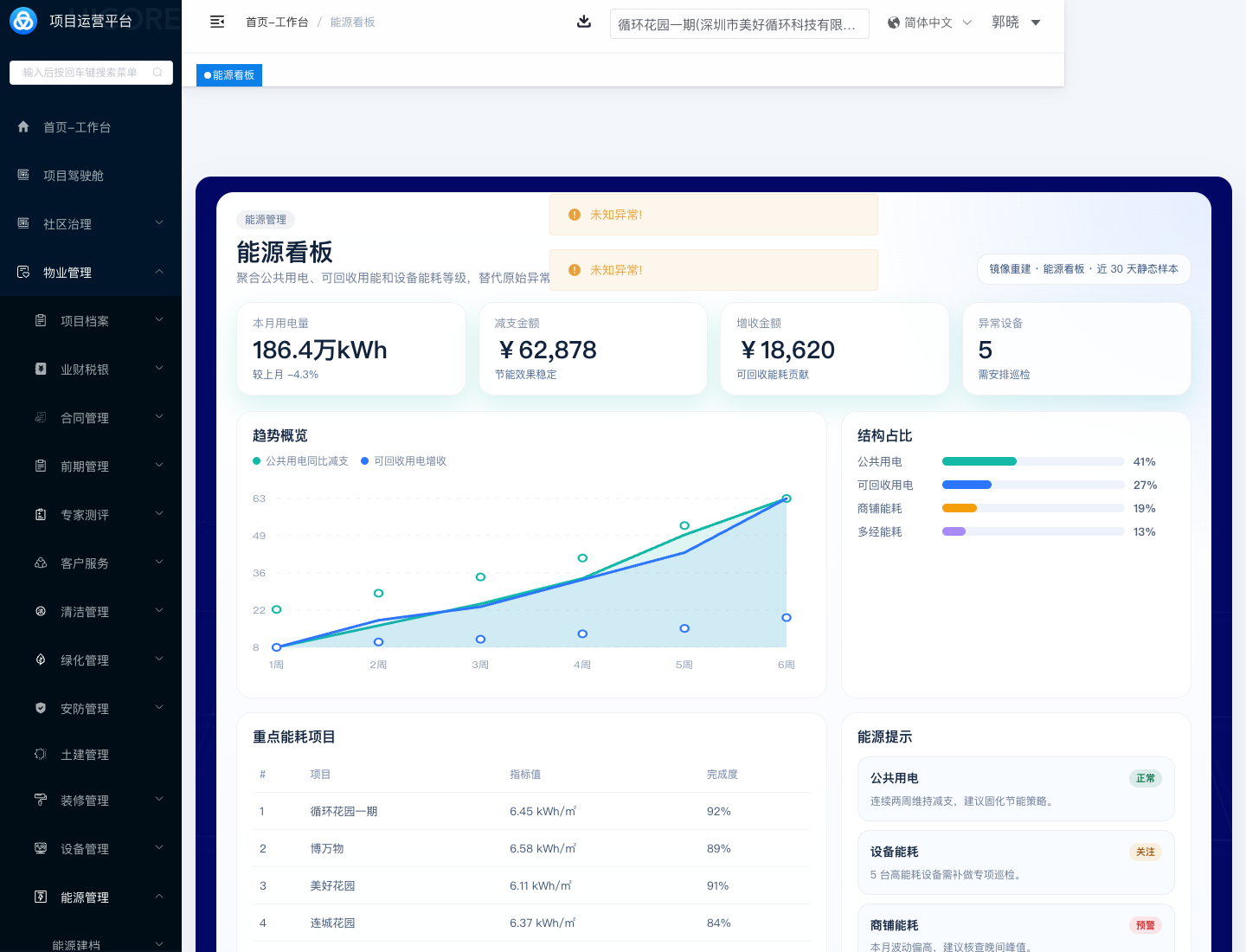Click the globe language icon

[x=894, y=23]
